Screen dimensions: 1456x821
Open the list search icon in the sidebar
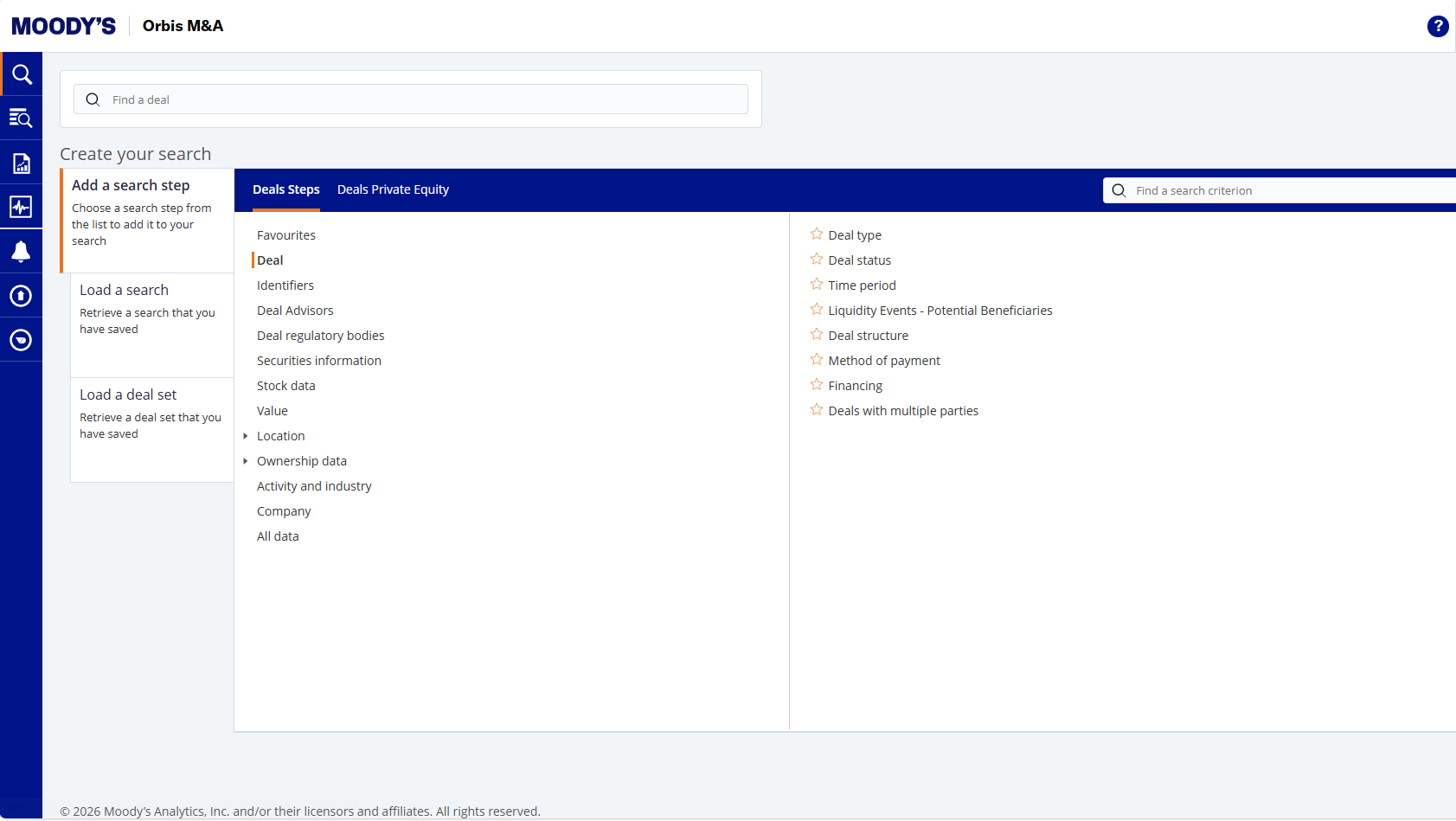(22, 119)
